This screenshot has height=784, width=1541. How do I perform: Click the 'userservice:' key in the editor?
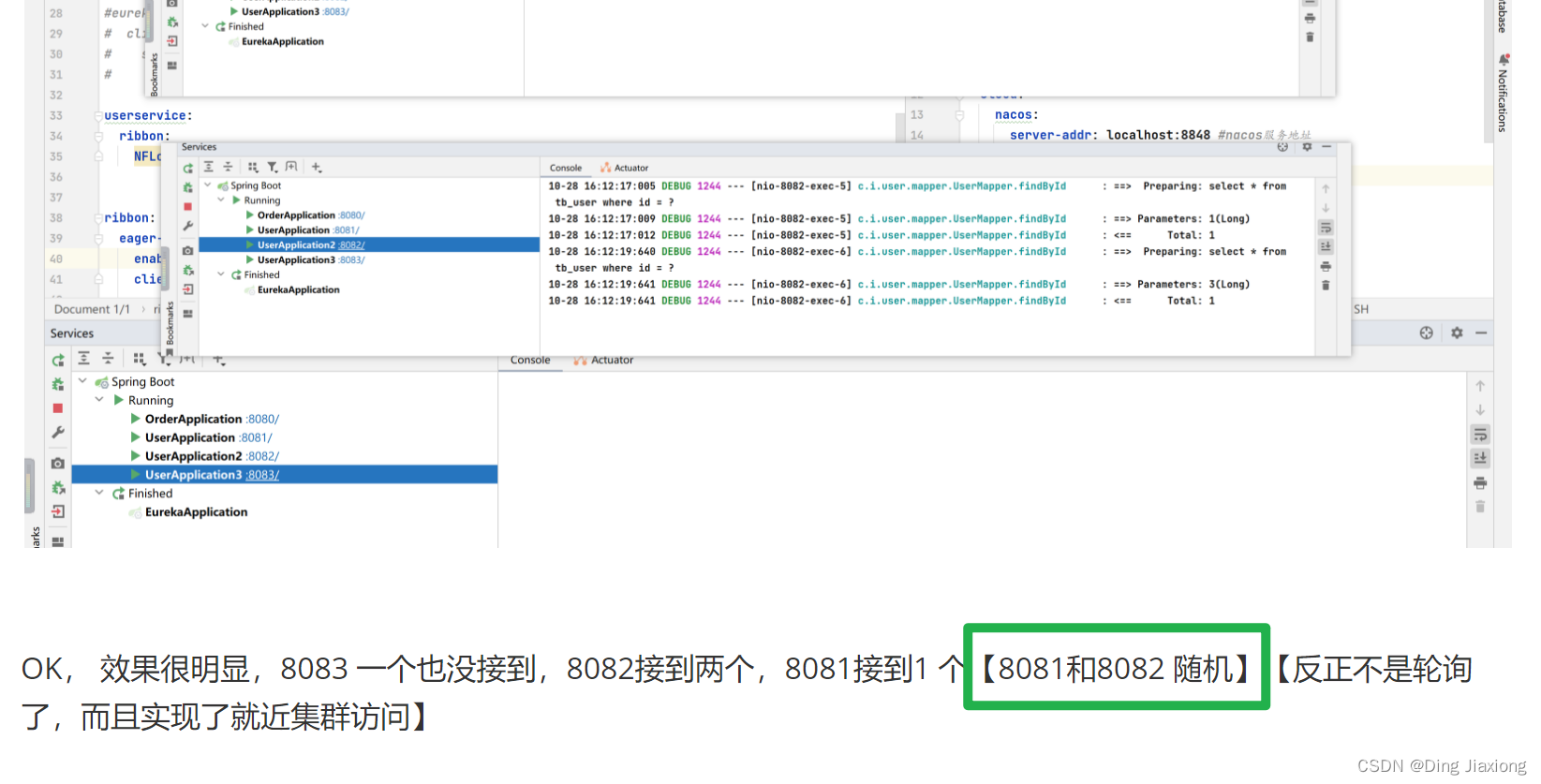pos(148,116)
